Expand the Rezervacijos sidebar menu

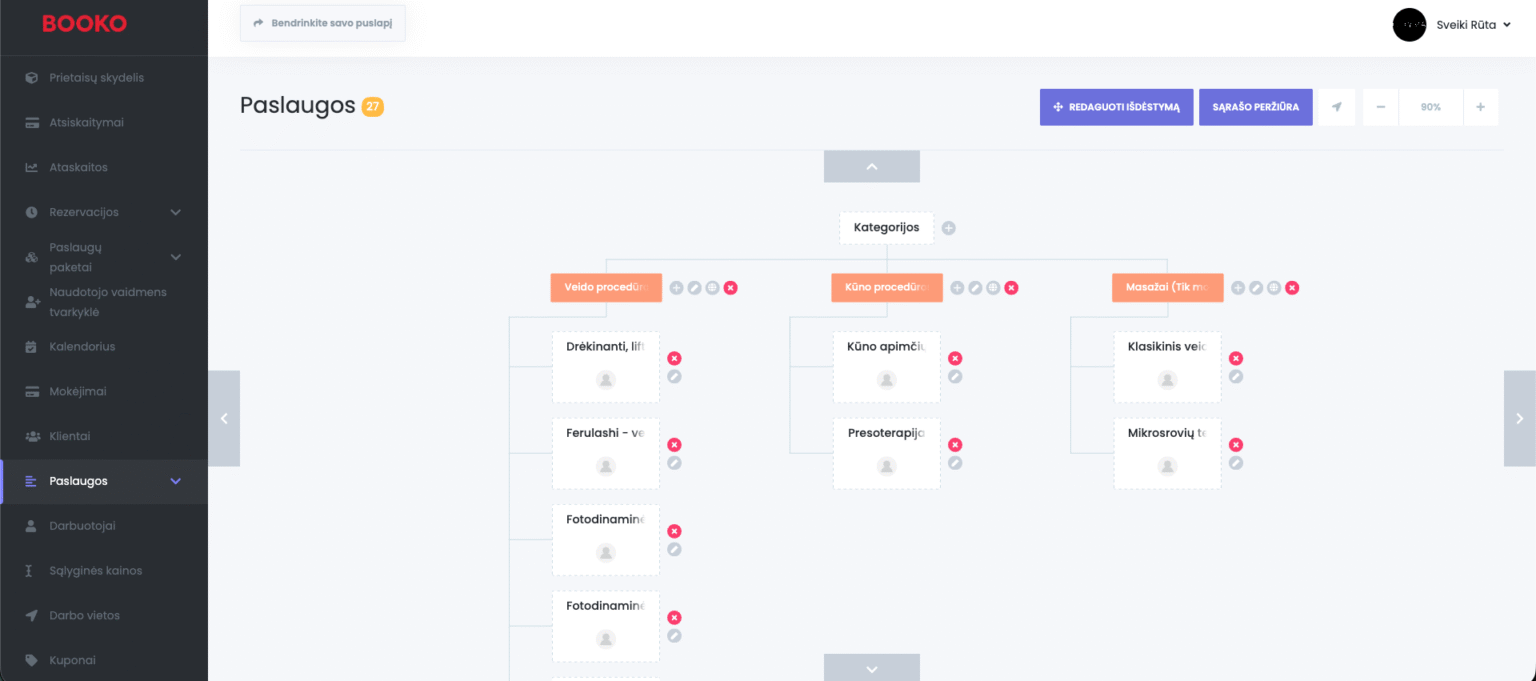(176, 212)
